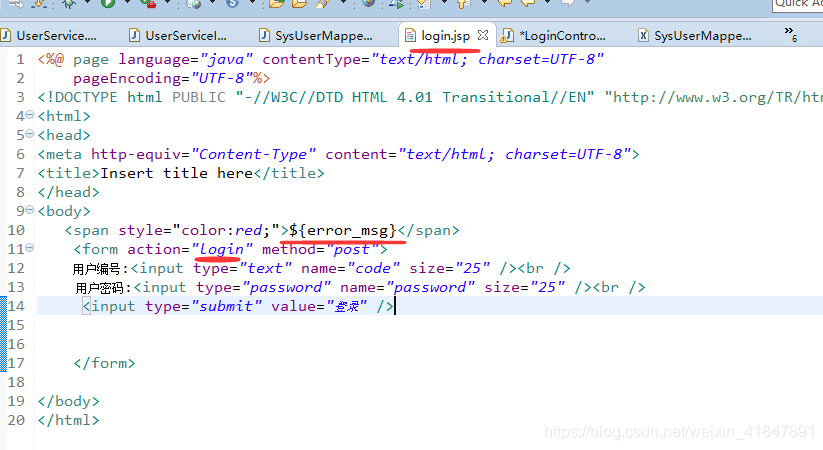Click the Debug bug toolbar icon
823x450 pixels.
tap(68, 3)
